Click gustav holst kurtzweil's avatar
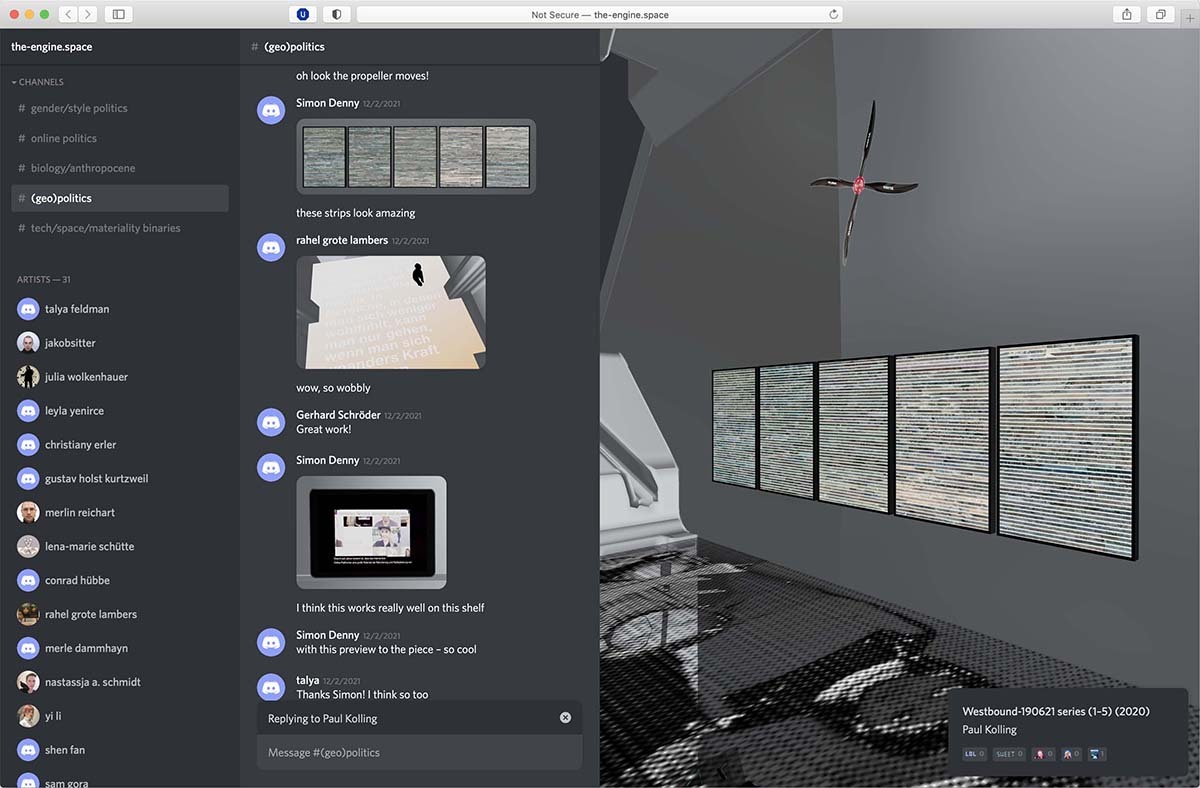The width and height of the screenshot is (1200, 788). 28,479
